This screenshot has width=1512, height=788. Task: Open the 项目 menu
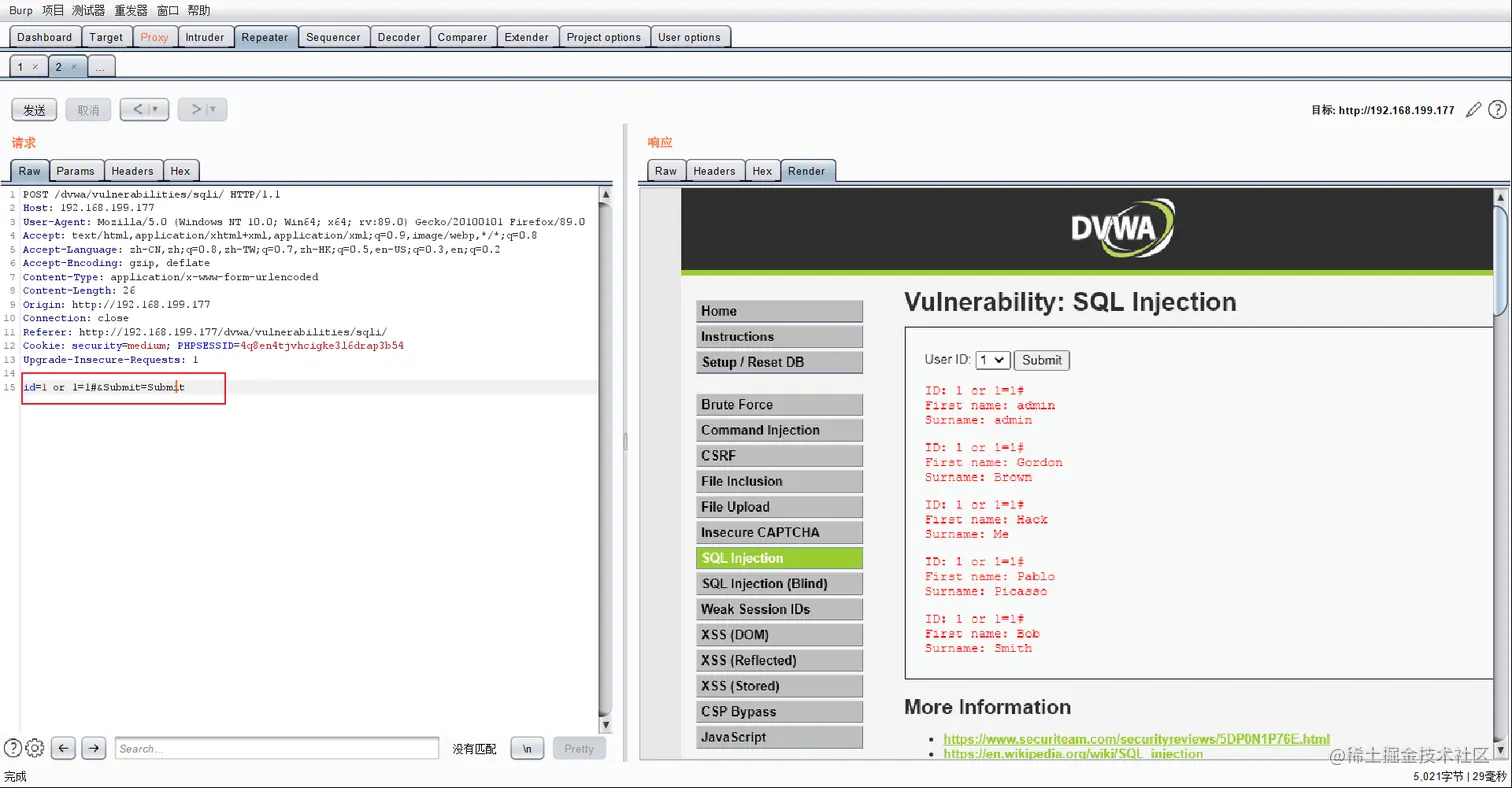(53, 11)
